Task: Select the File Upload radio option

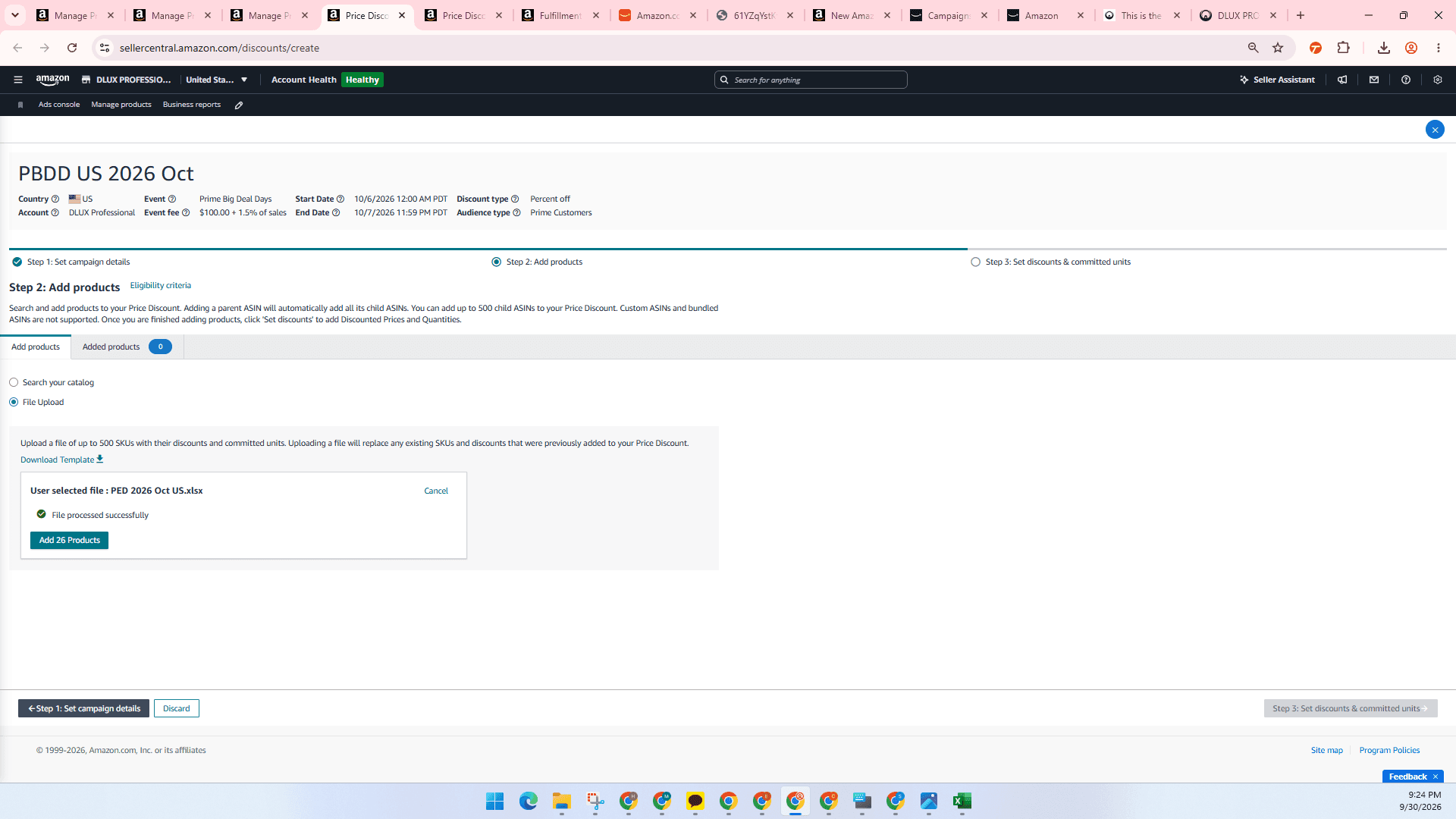Action: click(14, 403)
